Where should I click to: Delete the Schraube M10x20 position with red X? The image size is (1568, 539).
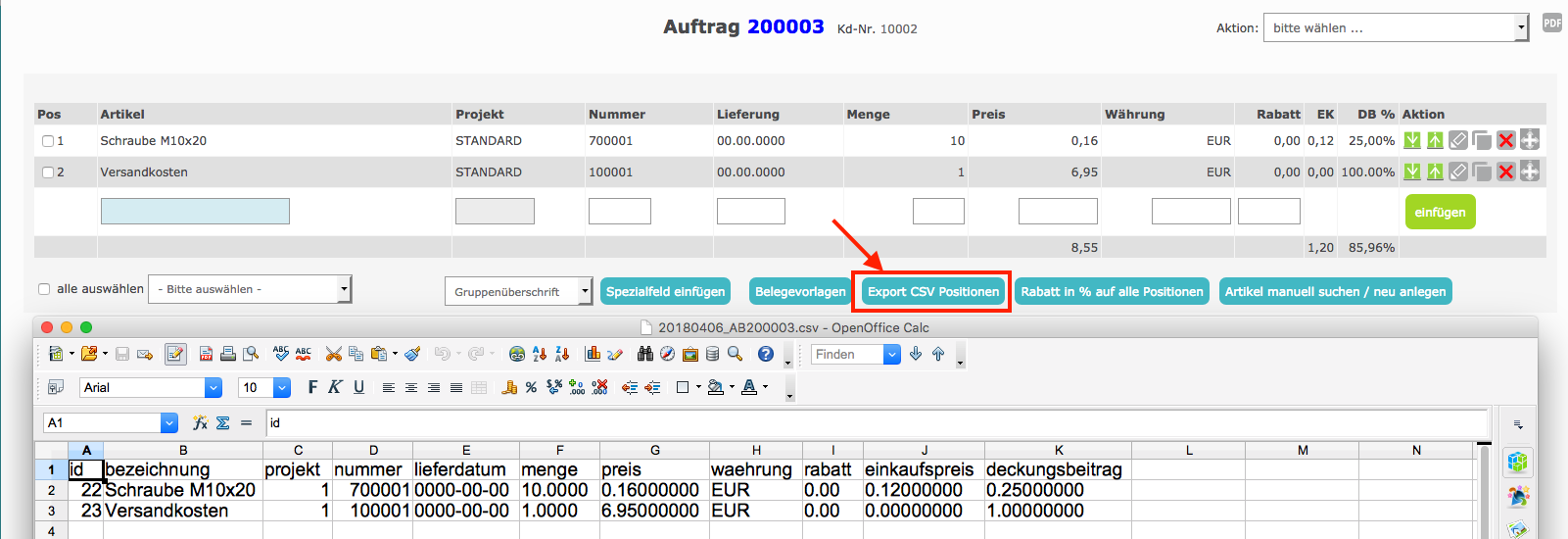[x=1506, y=140]
